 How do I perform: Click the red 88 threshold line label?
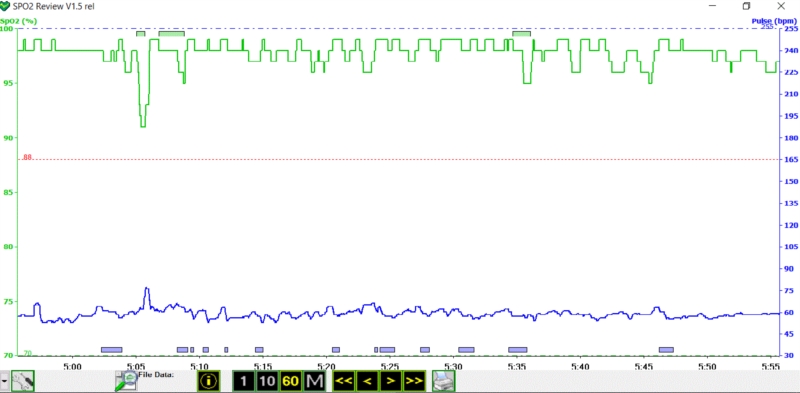(x=27, y=158)
